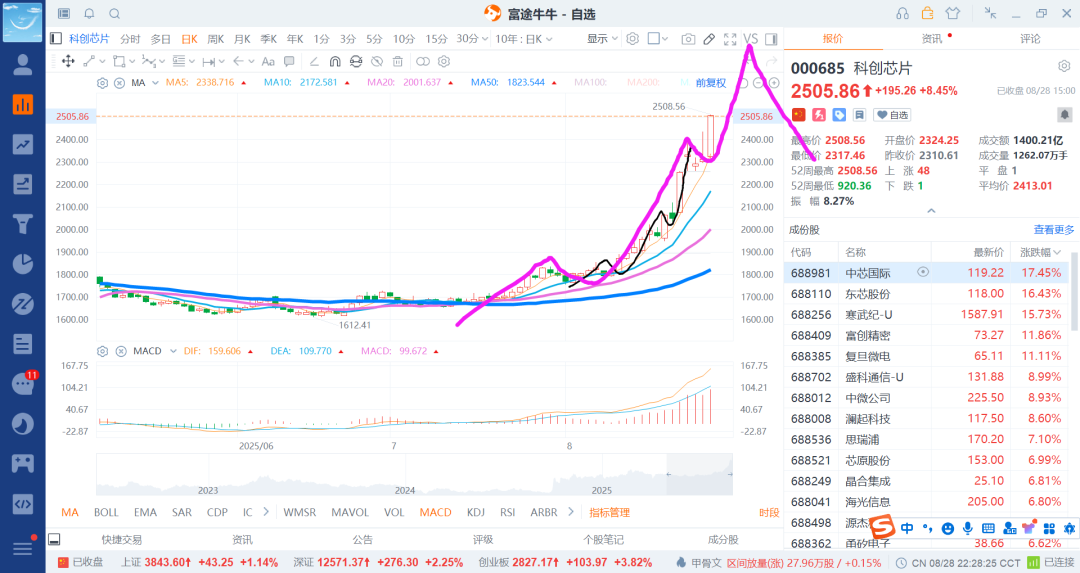Select the text Aa annotation tool
Viewport: 1080px width, 573px height.
[x=268, y=61]
